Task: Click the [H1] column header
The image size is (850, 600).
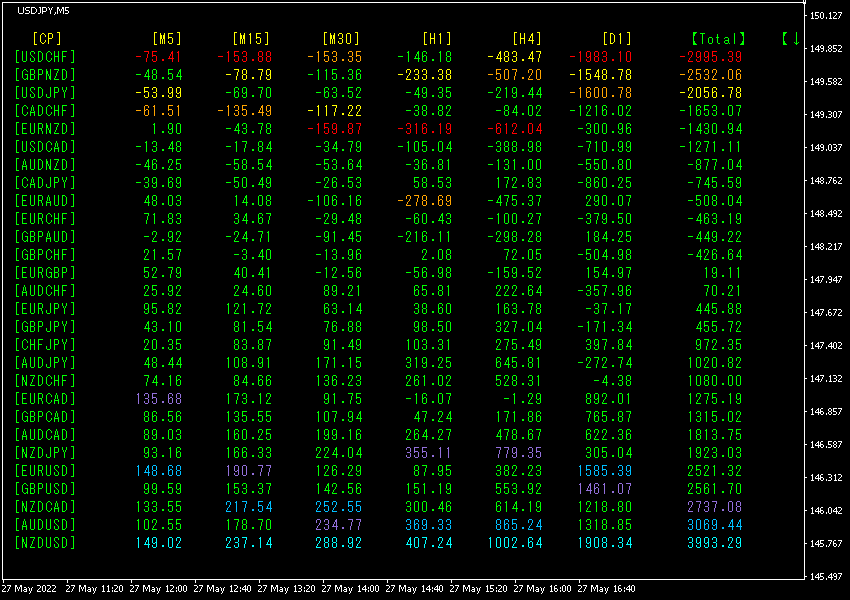Action: (437, 38)
